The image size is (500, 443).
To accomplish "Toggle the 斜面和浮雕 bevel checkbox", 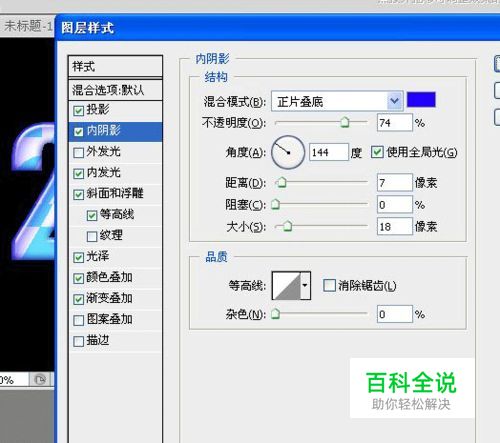I will [78, 195].
